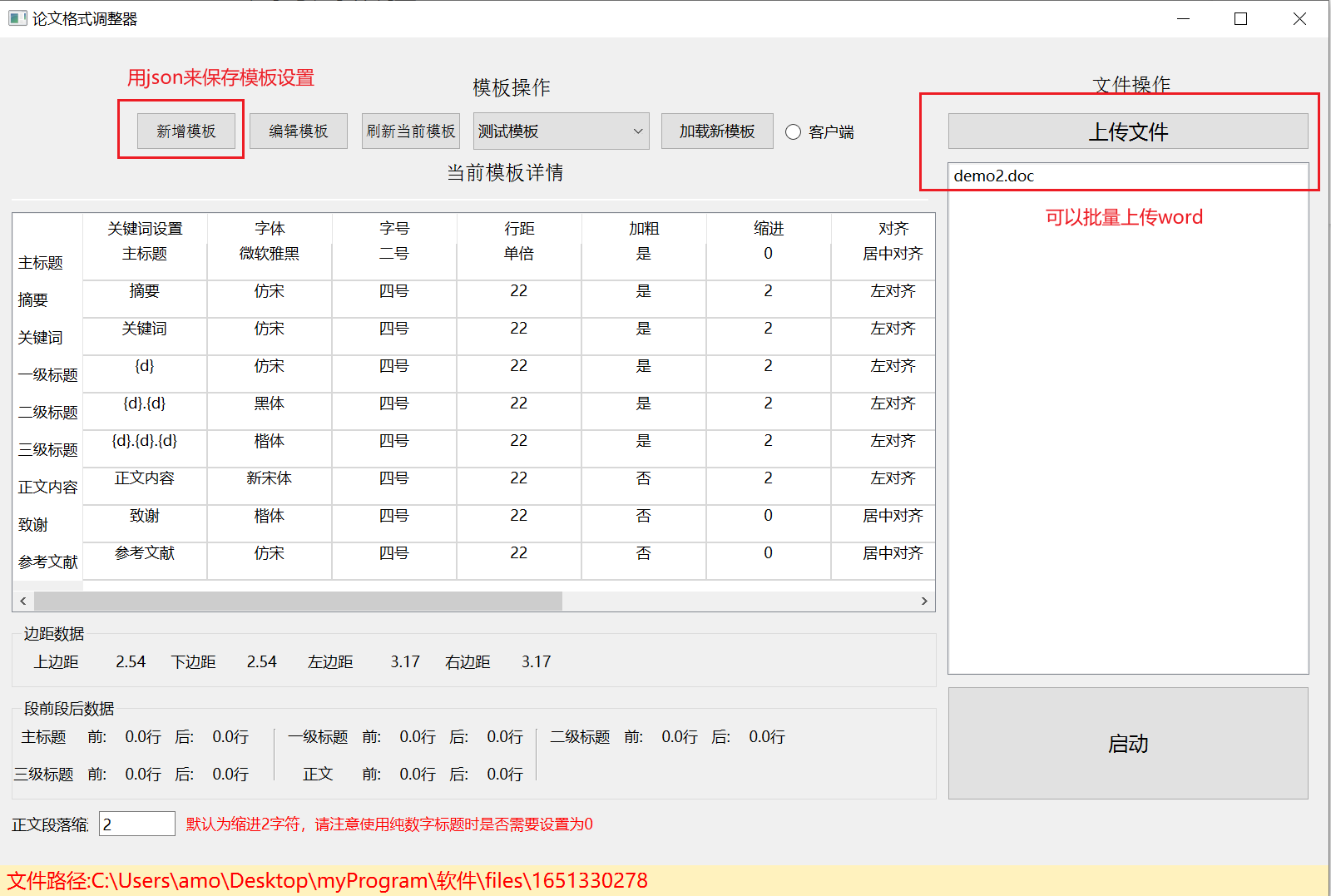
Task: Click the table's scroll left arrow
Action: pyautogui.click(x=23, y=601)
